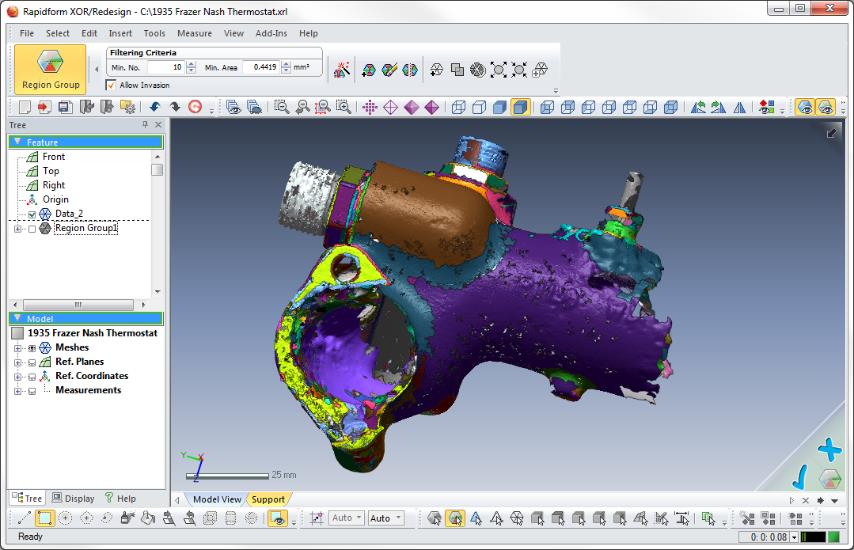The height and width of the screenshot is (550, 854).
Task: Click the viewport expand arrow icon
Action: point(831,133)
